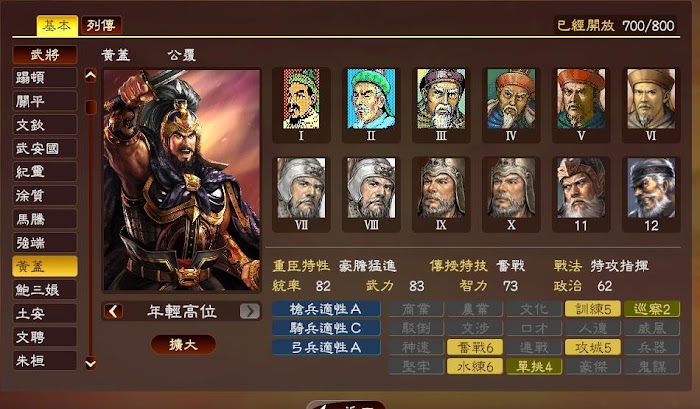Choose 朱桓 in the officer list
This screenshot has width=700, height=409.
pos(45,360)
